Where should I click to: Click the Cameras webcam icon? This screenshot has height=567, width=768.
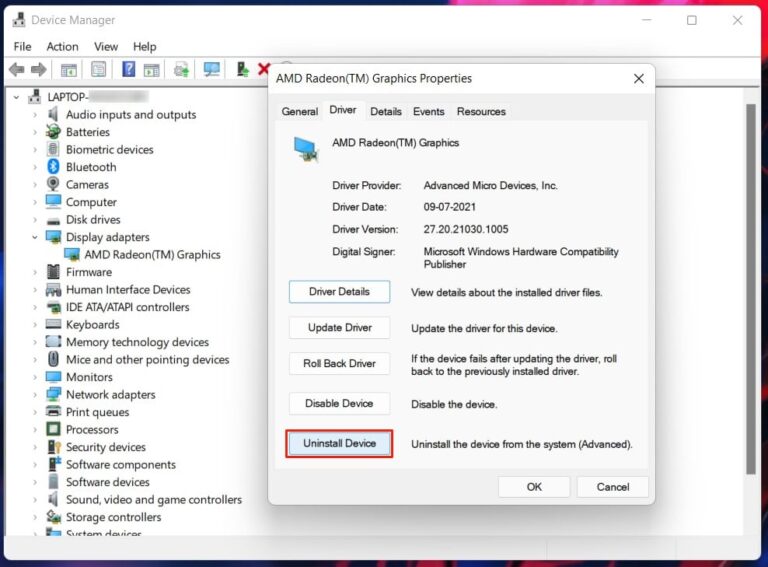click(x=53, y=184)
